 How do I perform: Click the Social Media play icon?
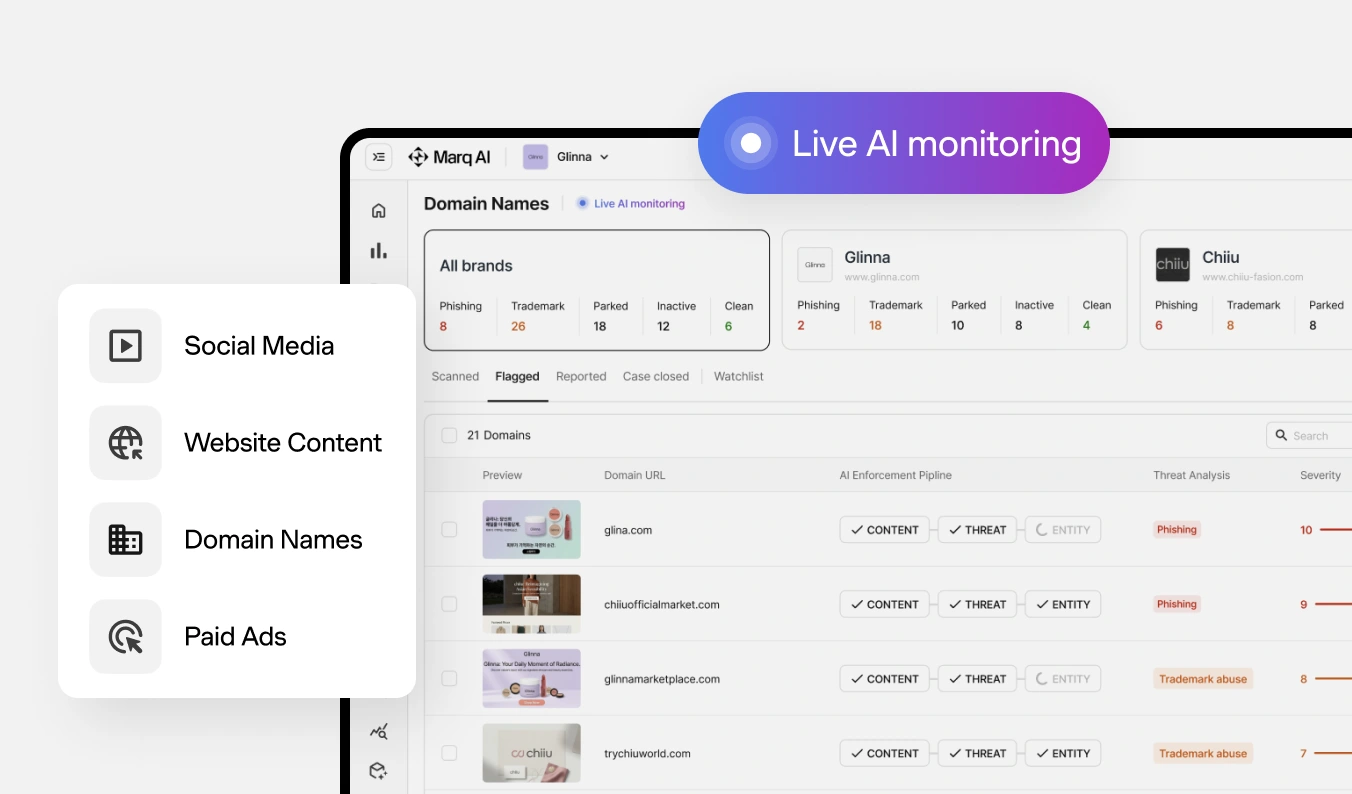125,346
